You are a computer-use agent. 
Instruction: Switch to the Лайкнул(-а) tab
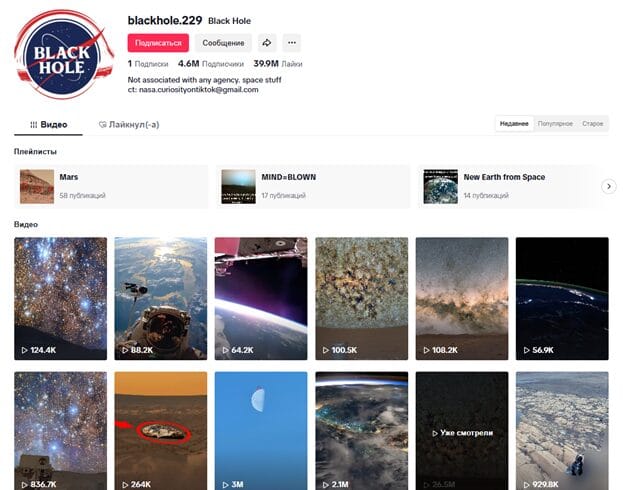[129, 125]
